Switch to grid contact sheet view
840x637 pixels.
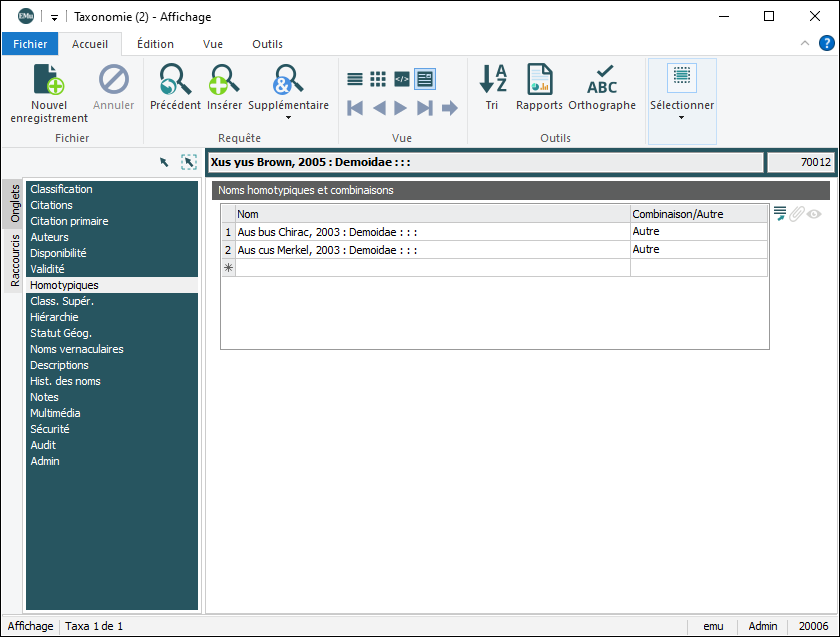click(x=378, y=79)
